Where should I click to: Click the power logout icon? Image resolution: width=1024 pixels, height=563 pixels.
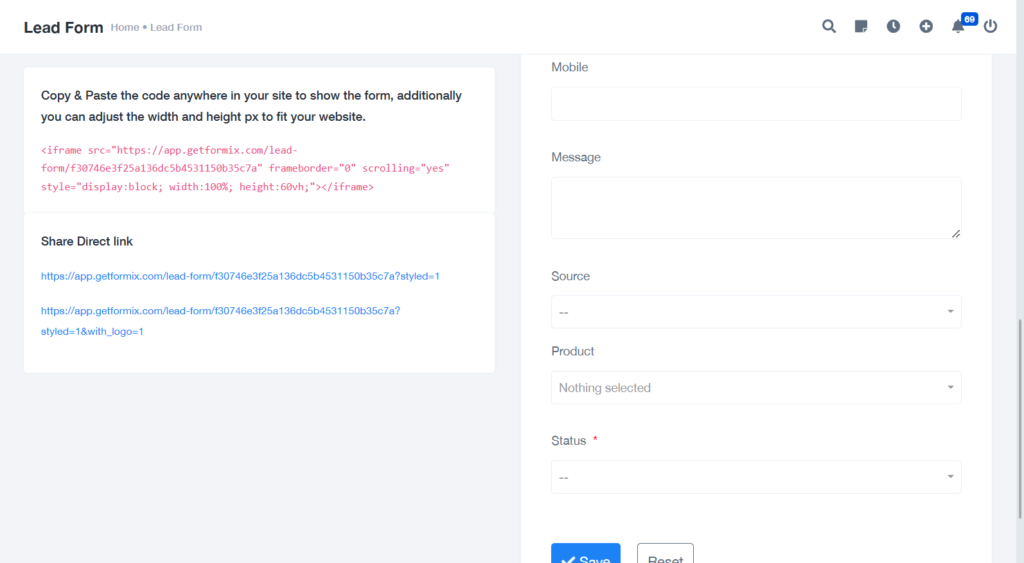click(x=991, y=26)
